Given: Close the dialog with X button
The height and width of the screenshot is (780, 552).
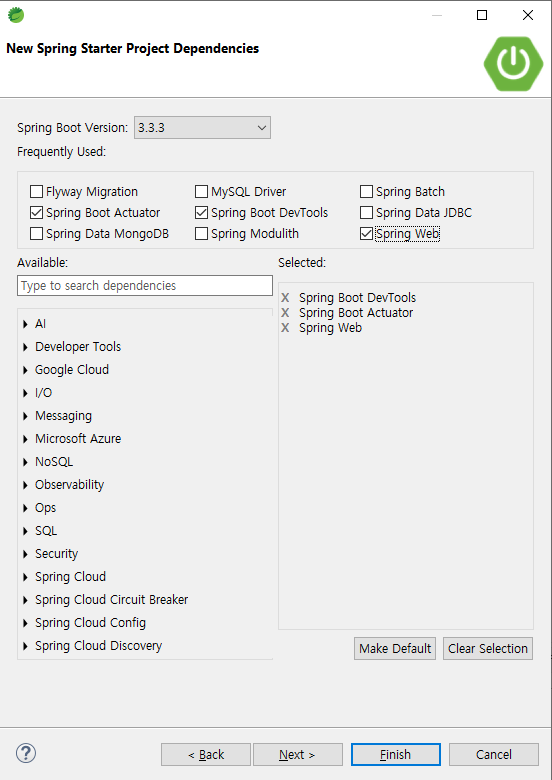Looking at the screenshot, I should coord(528,15).
